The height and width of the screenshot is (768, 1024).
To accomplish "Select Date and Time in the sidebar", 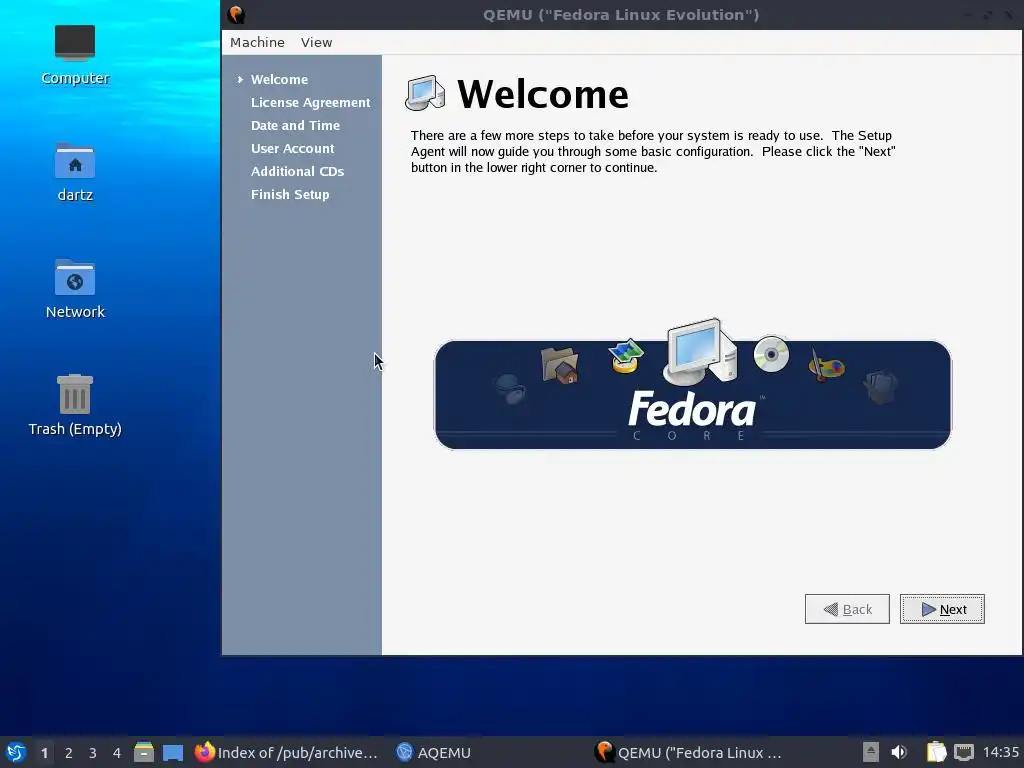I will (x=295, y=125).
